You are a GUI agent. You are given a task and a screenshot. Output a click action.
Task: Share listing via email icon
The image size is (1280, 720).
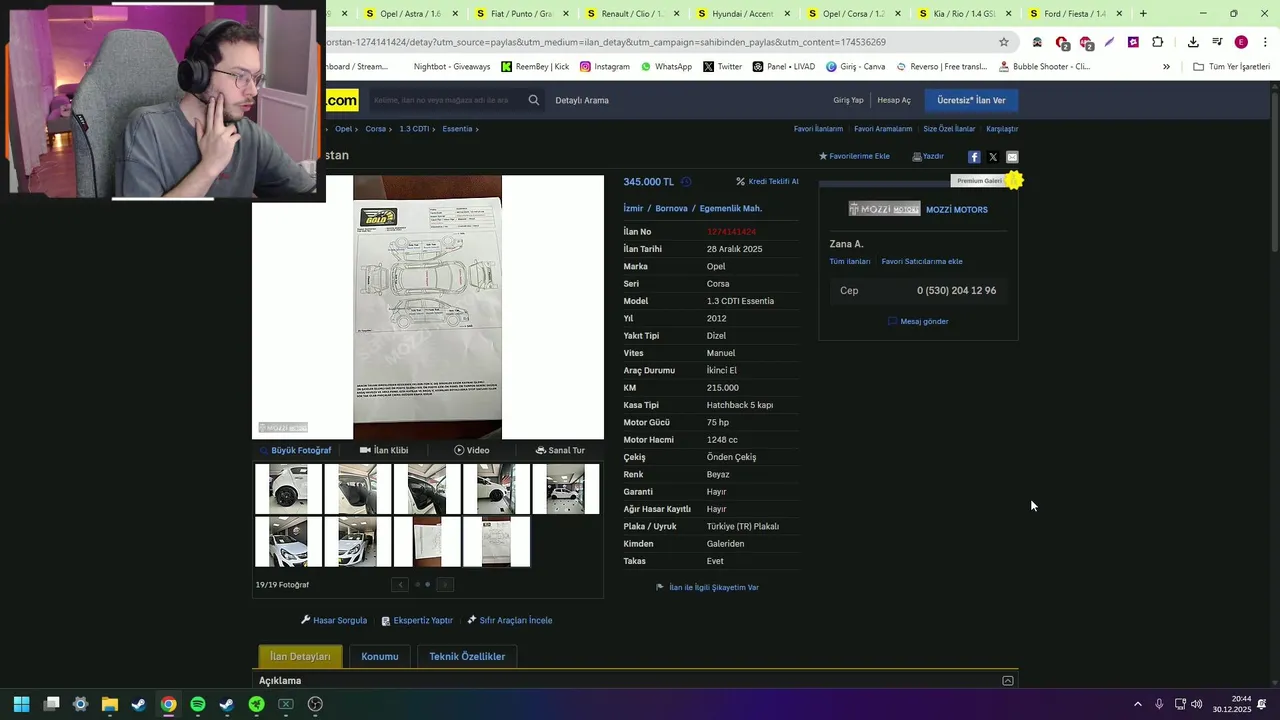click(x=1012, y=157)
